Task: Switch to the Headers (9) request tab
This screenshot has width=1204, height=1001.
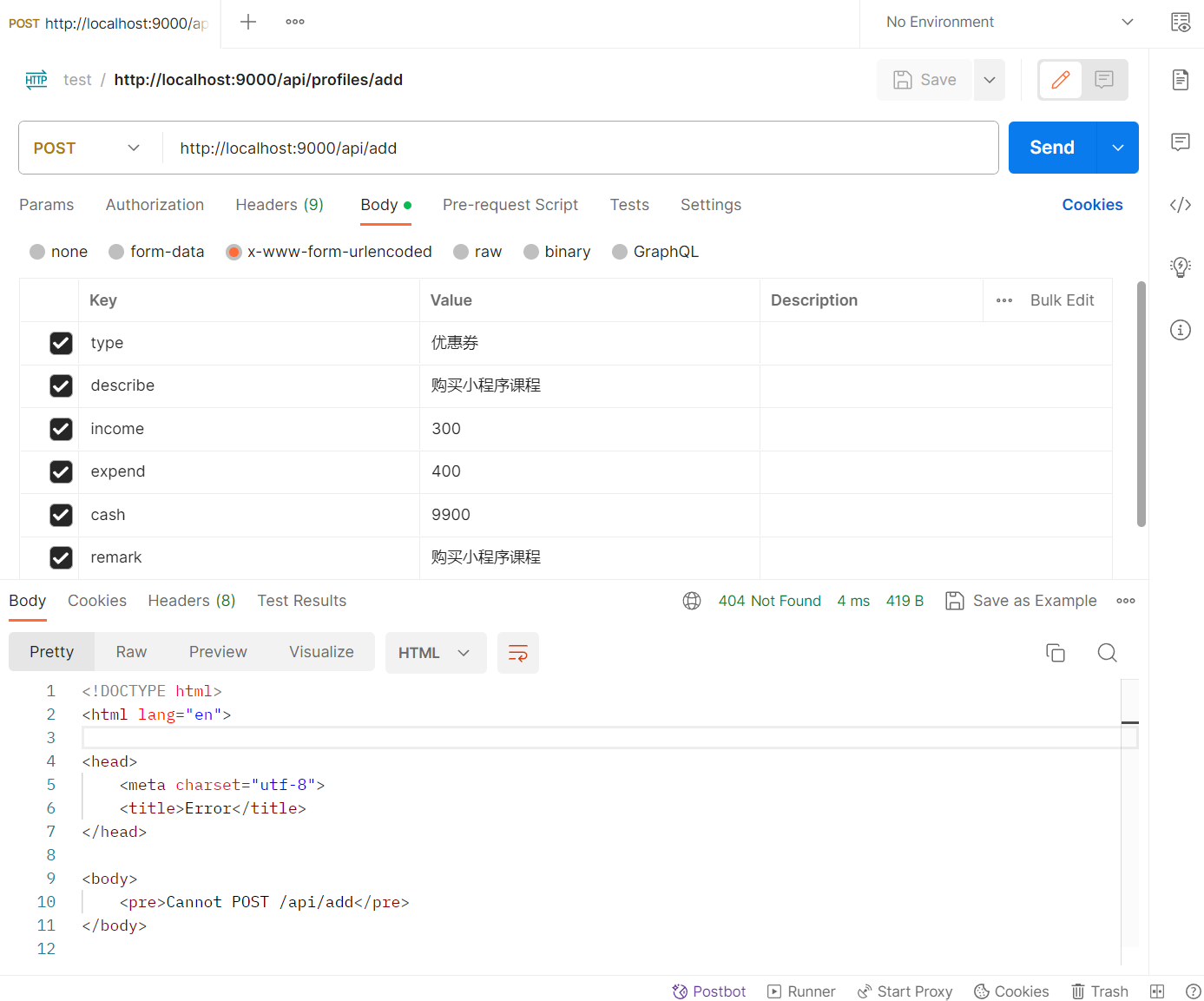Action: point(279,205)
